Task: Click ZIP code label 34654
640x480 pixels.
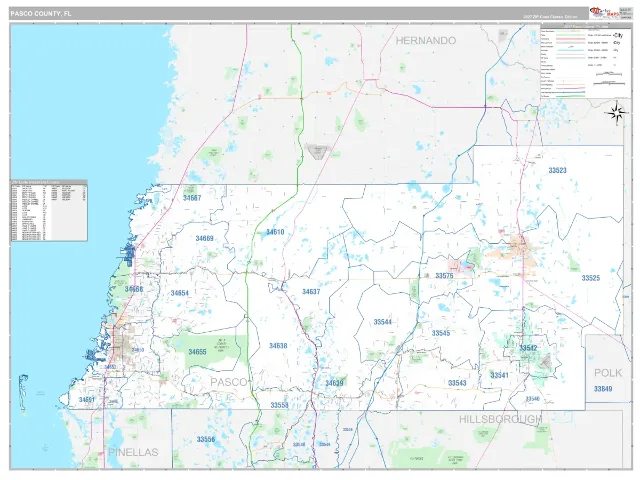Action: pyautogui.click(x=180, y=293)
